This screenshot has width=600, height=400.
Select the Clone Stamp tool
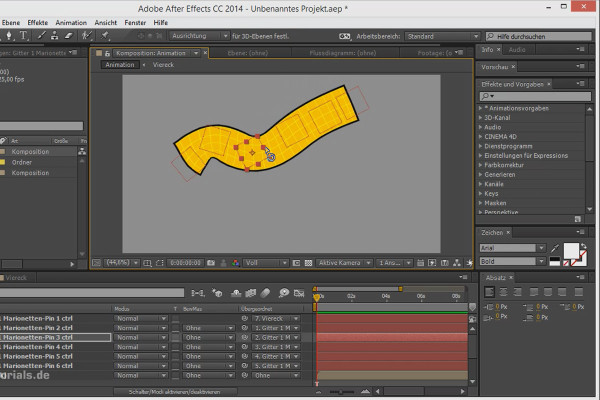pyautogui.click(x=55, y=36)
